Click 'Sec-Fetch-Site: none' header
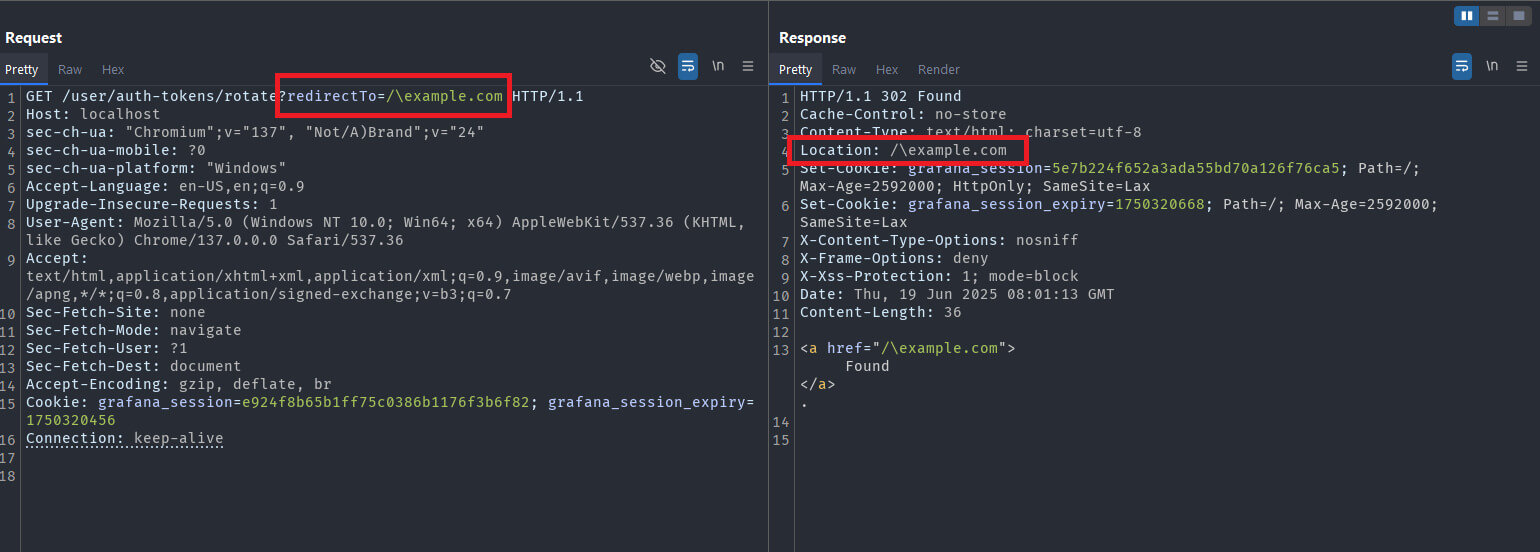Screen dimensions: 1540x552 [x=116, y=313]
